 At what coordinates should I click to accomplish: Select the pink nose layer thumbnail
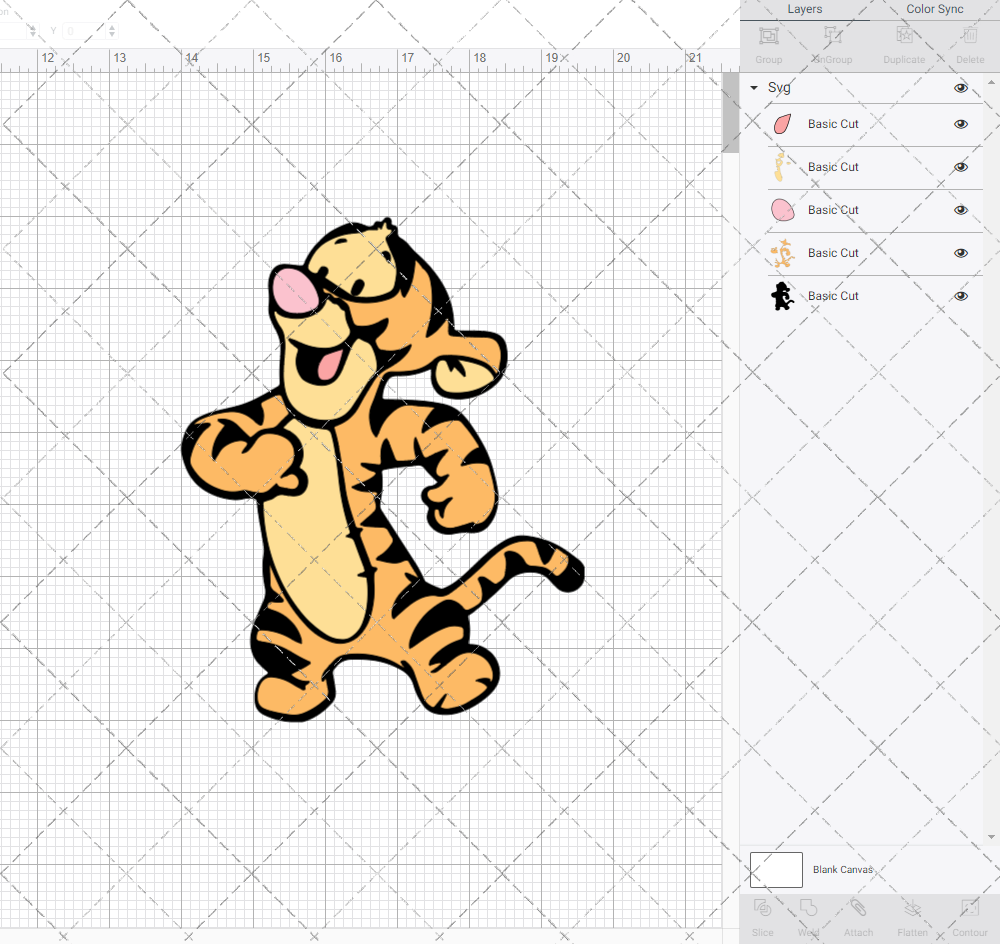783,210
